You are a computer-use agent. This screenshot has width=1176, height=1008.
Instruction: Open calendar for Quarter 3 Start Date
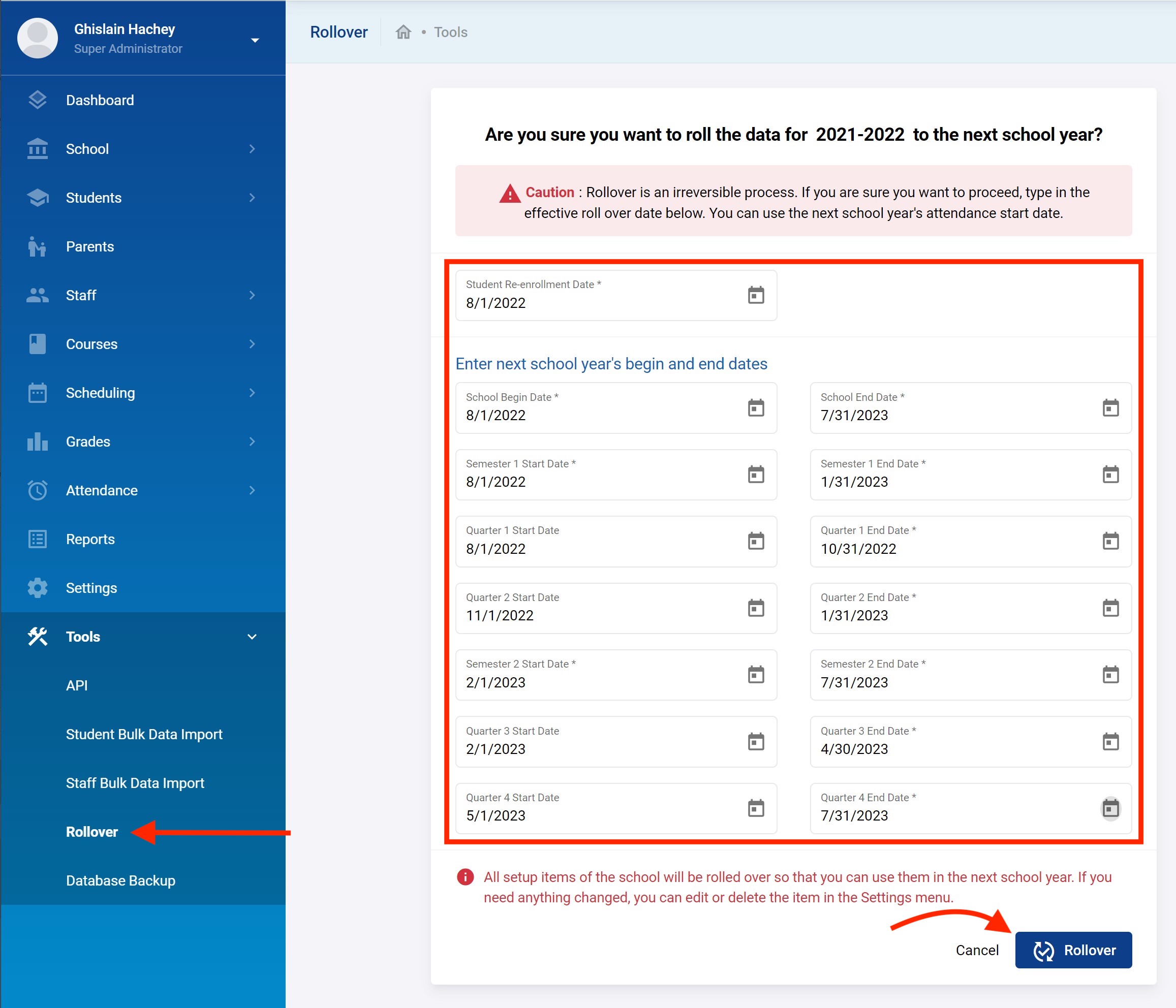click(755, 741)
